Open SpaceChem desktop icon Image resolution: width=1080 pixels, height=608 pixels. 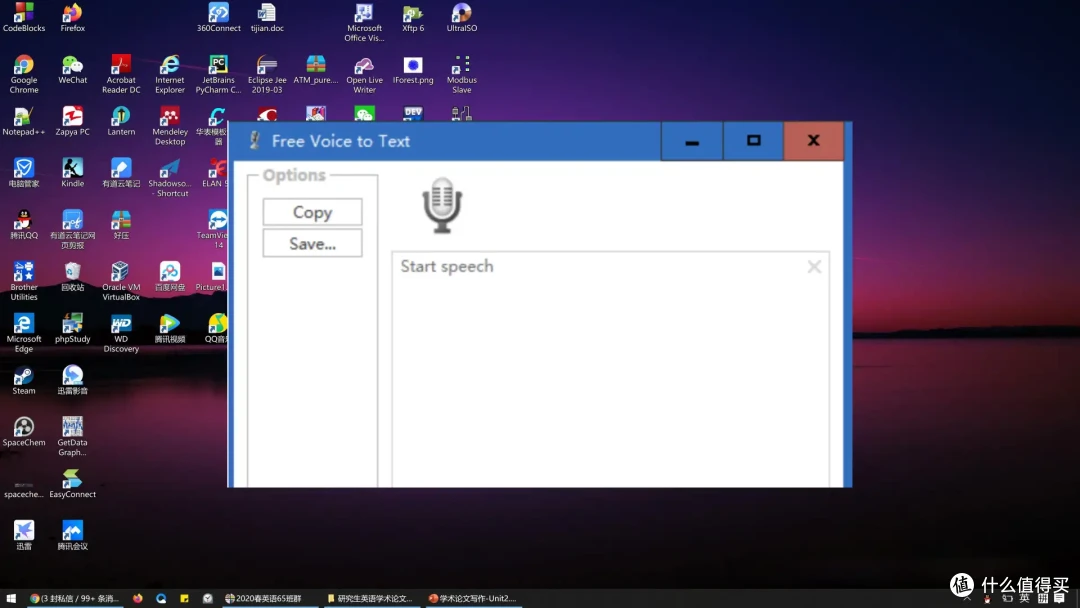pyautogui.click(x=24, y=432)
